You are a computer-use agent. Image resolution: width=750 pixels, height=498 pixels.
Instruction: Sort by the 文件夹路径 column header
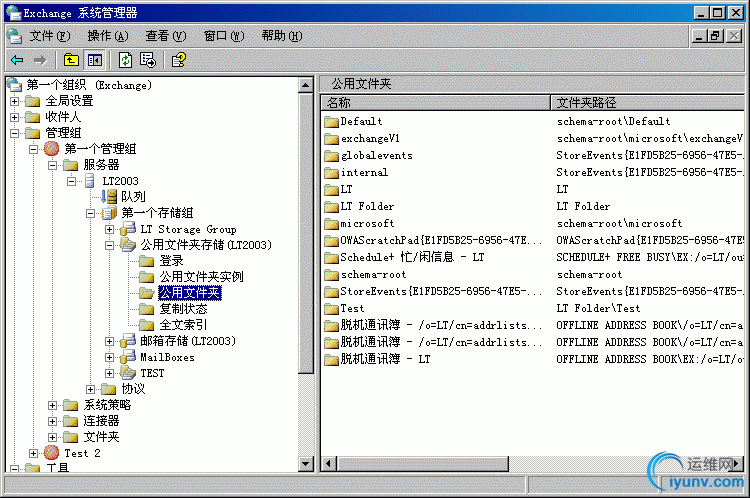(x=648, y=102)
